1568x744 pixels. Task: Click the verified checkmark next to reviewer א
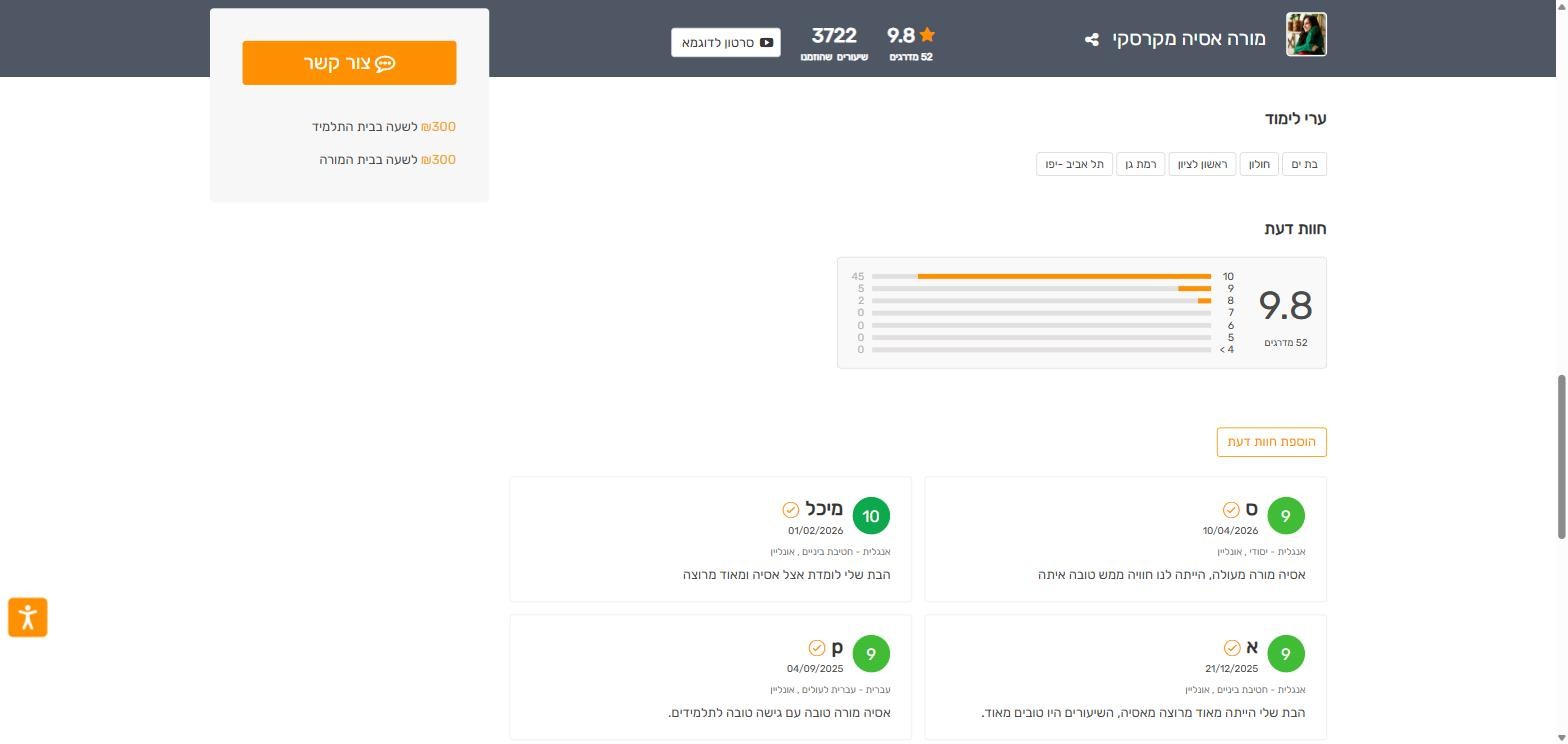point(1232,648)
